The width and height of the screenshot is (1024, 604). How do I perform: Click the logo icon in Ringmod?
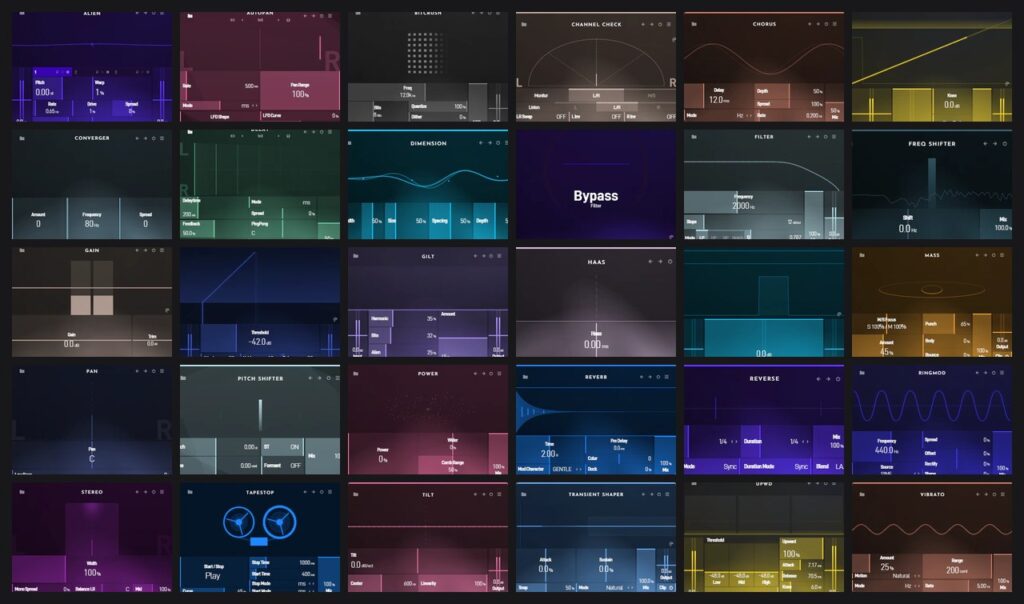coord(862,372)
